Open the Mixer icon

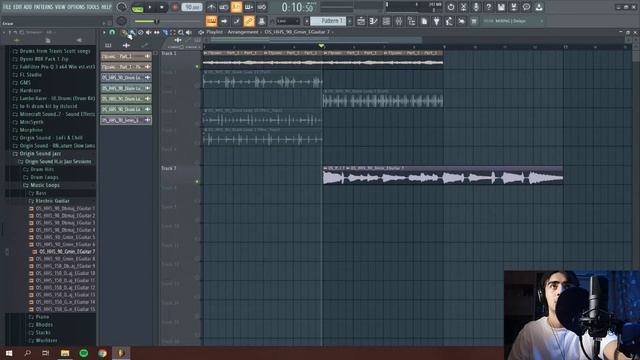(399, 21)
